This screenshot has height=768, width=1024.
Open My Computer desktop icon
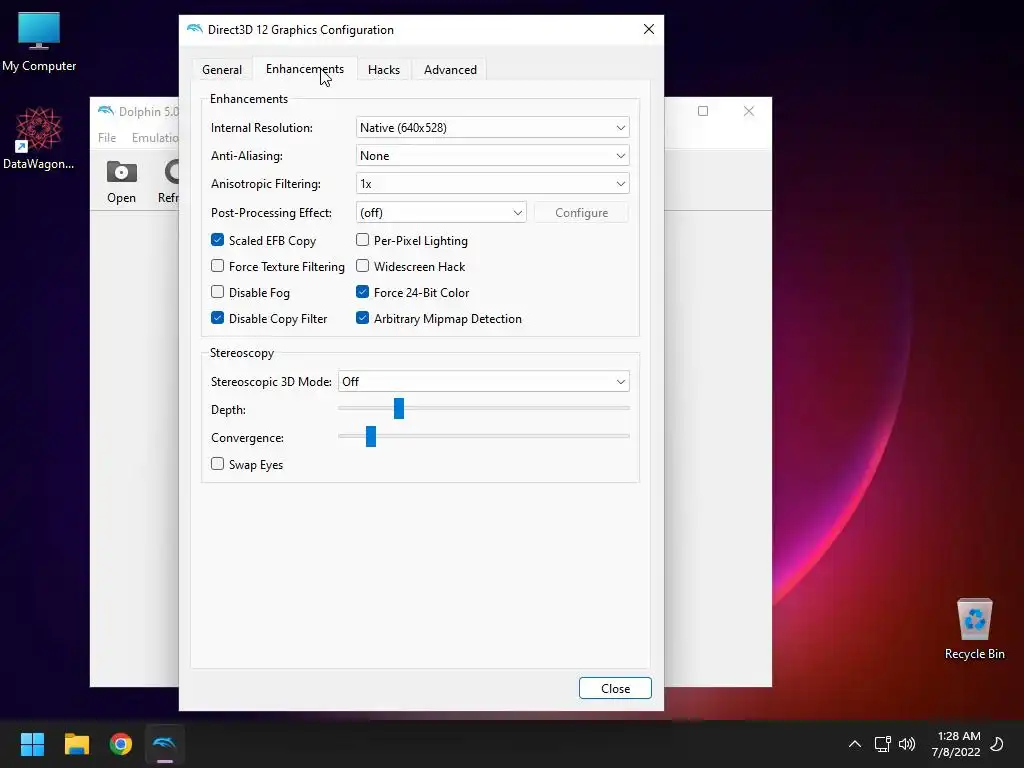[39, 42]
